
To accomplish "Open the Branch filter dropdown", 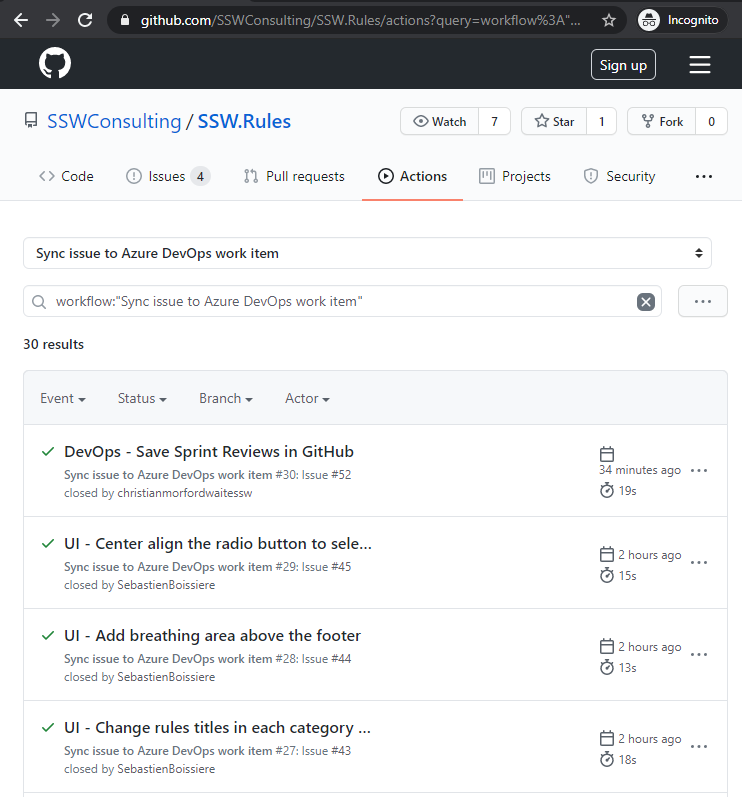I will (225, 398).
